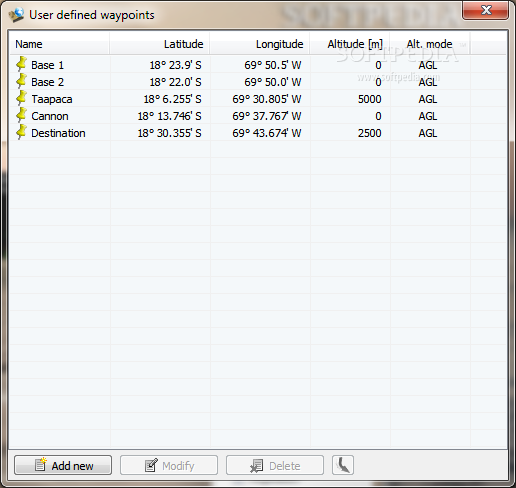Click latitude 18° 30.355' S
Viewport: 516px width, 488px height.
[x=169, y=133]
